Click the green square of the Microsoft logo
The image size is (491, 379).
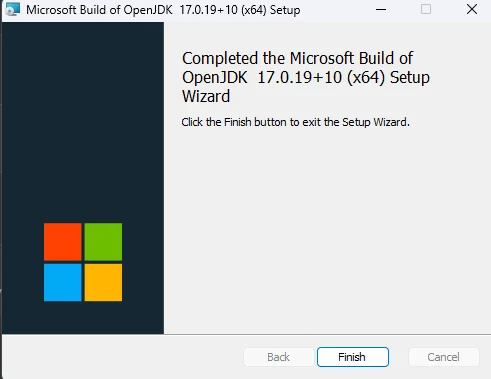[103, 242]
